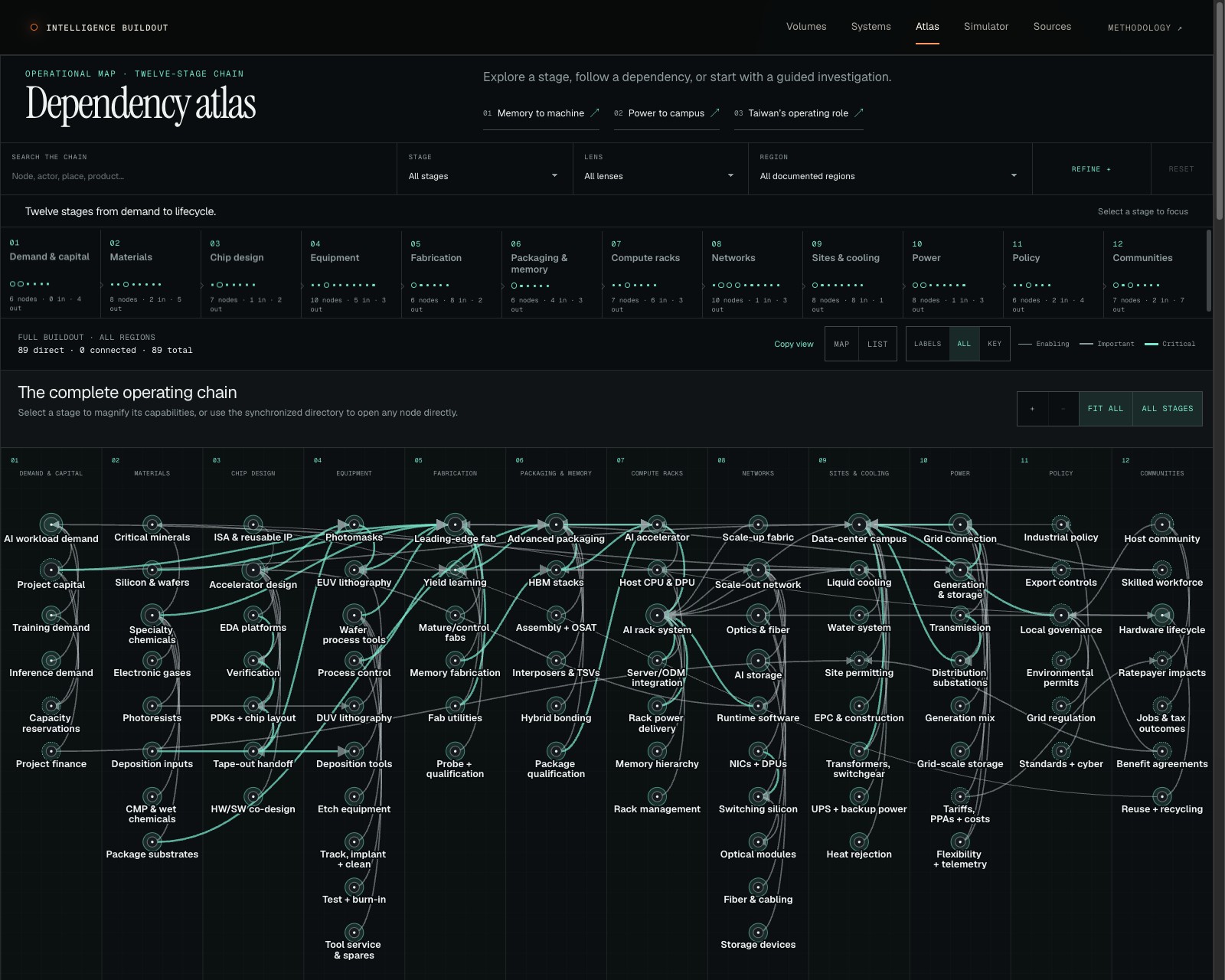
Task: Click the Package substrates node icon
Action: click(152, 841)
